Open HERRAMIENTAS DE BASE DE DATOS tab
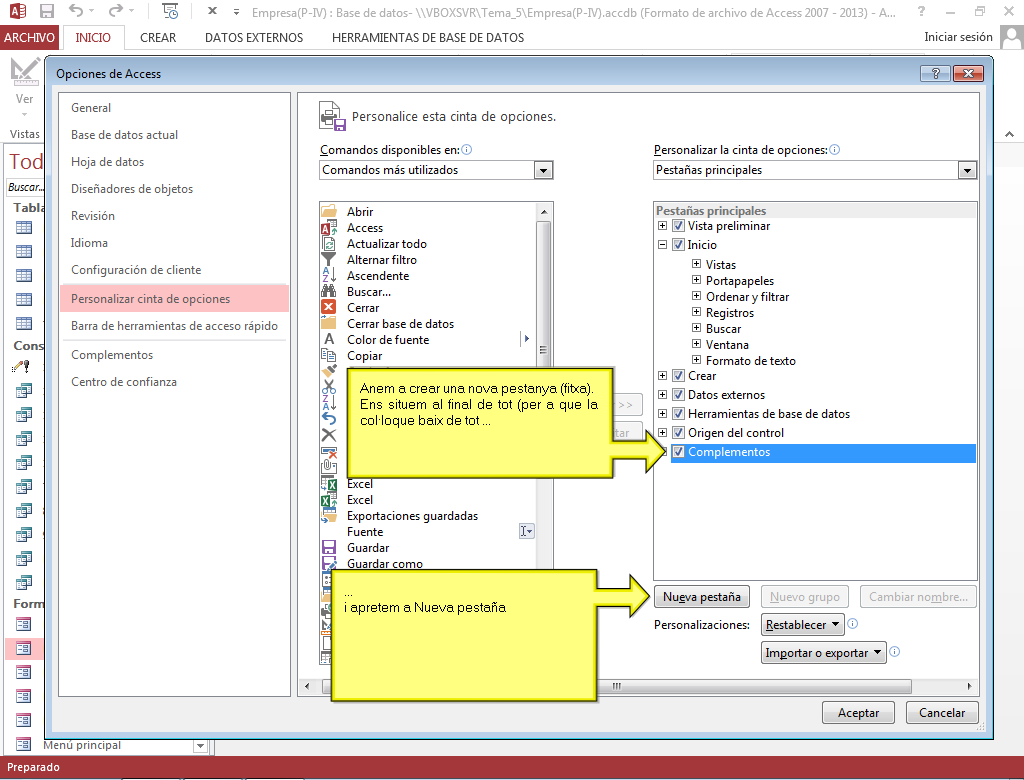This screenshot has width=1024, height=780. tap(428, 37)
